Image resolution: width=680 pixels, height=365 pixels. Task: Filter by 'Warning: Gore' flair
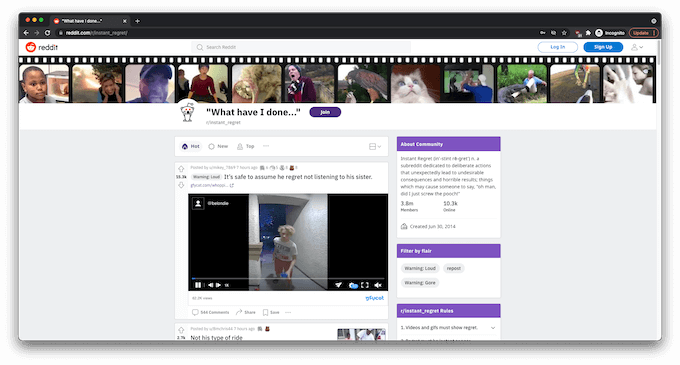click(420, 283)
